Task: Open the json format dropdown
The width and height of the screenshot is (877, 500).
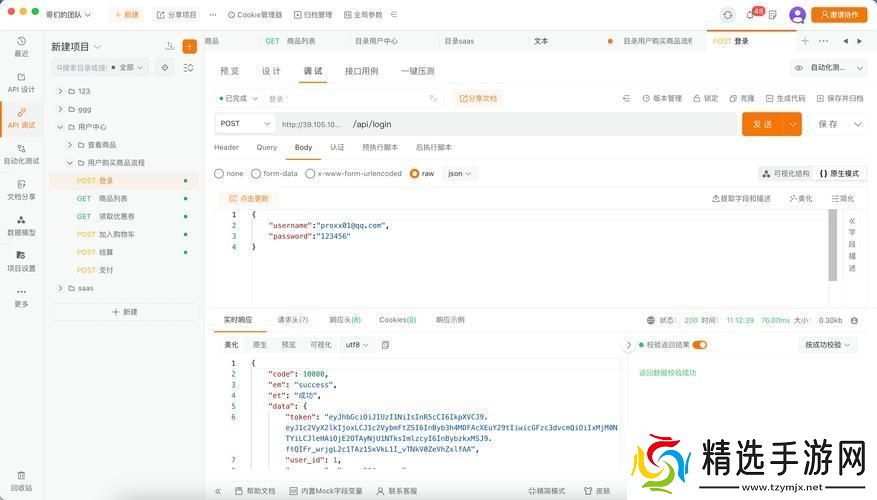Action: click(459, 174)
